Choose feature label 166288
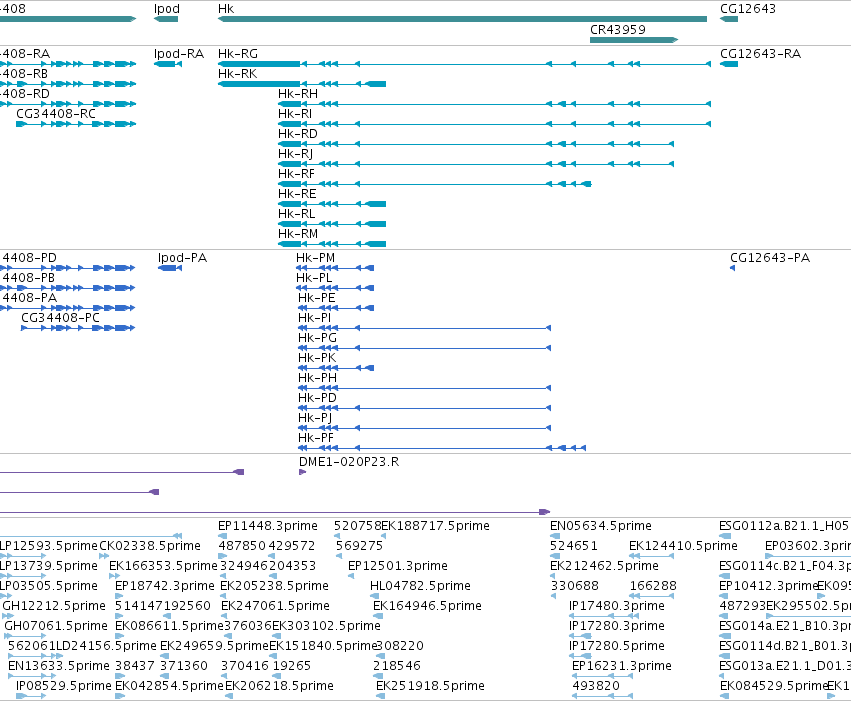851x701 pixels. tap(653, 586)
